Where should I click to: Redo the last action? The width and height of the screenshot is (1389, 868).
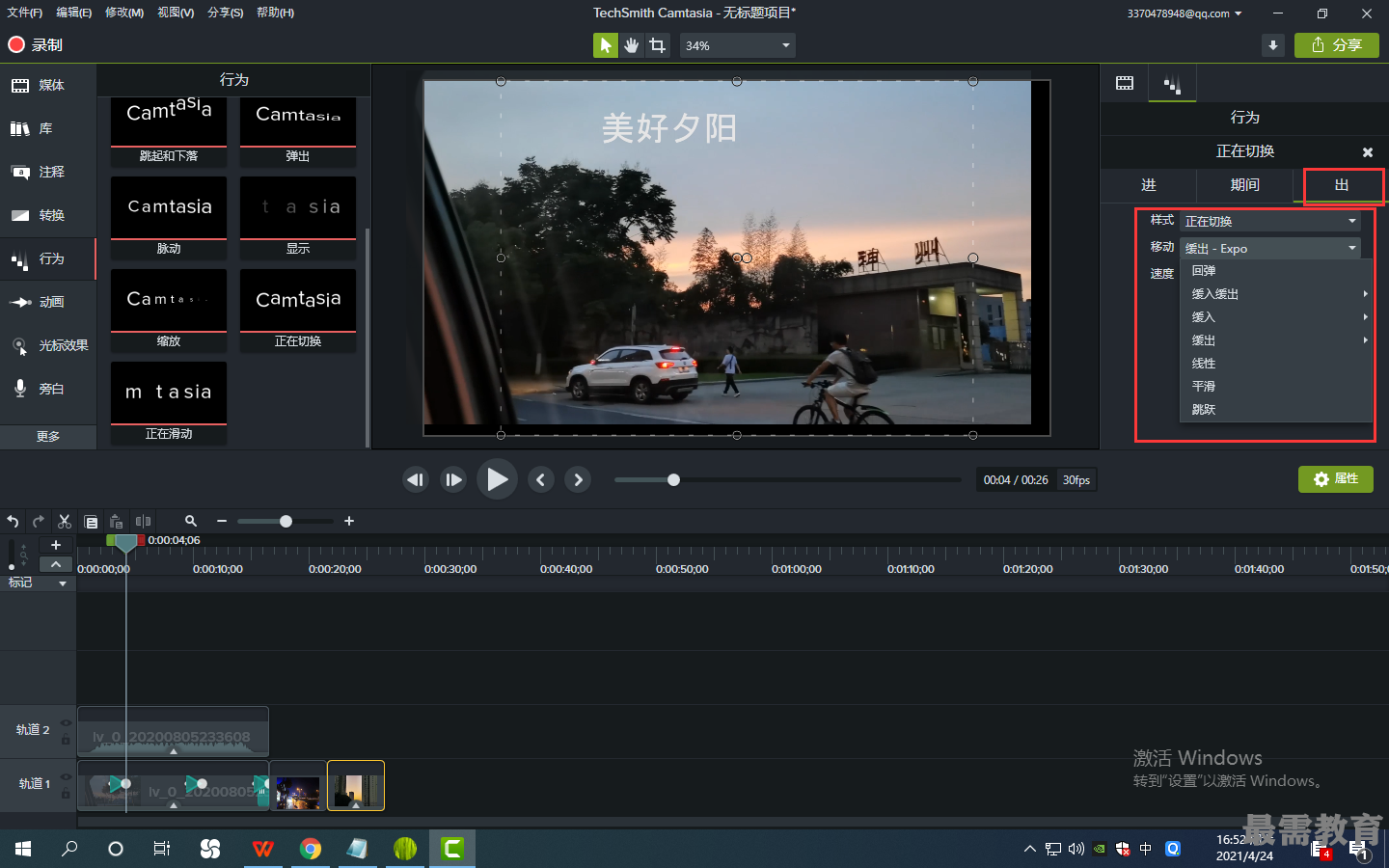pos(39,522)
